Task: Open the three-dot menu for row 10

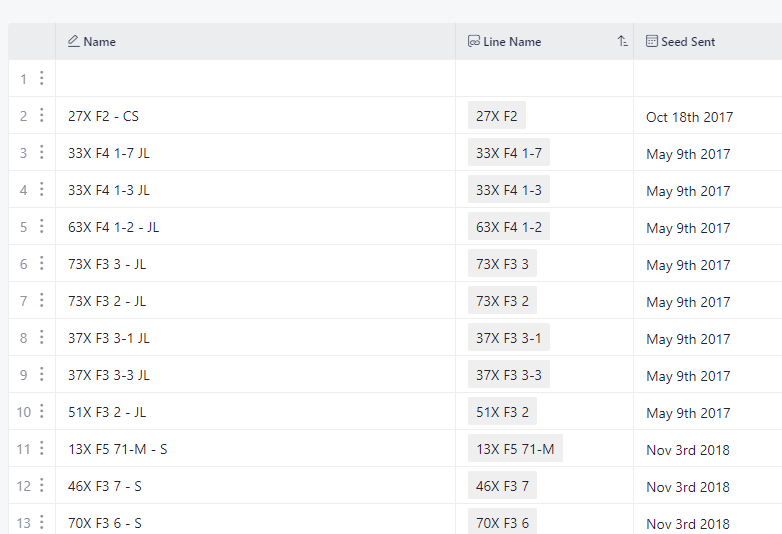Action: pos(41,411)
